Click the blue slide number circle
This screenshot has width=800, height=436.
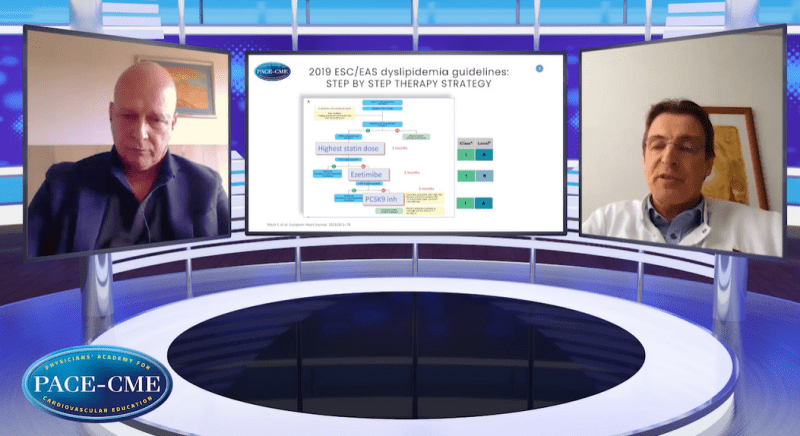539,69
